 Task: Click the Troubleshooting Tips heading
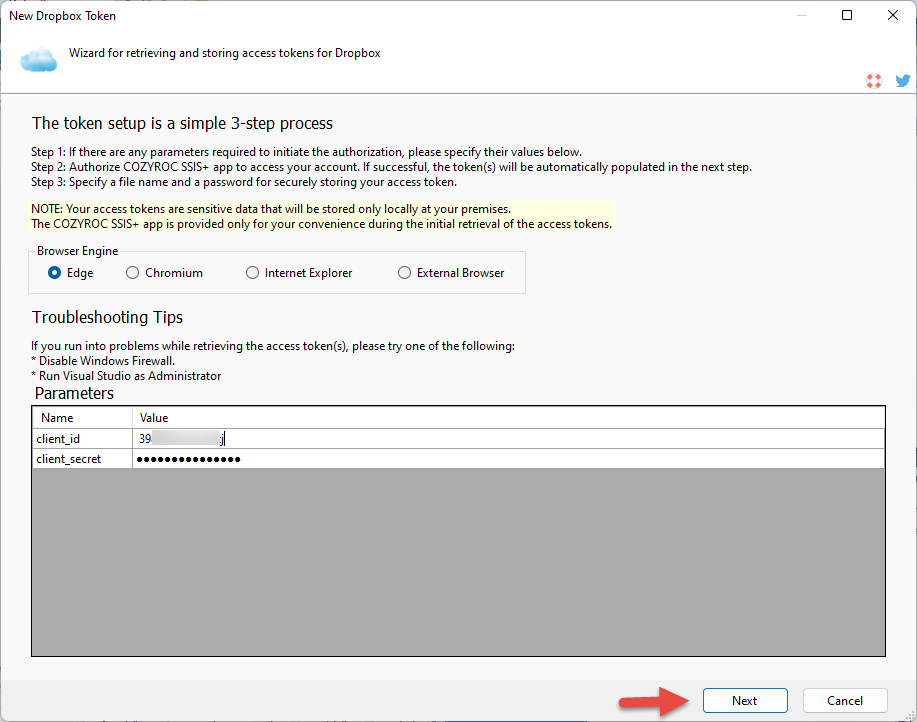click(108, 317)
